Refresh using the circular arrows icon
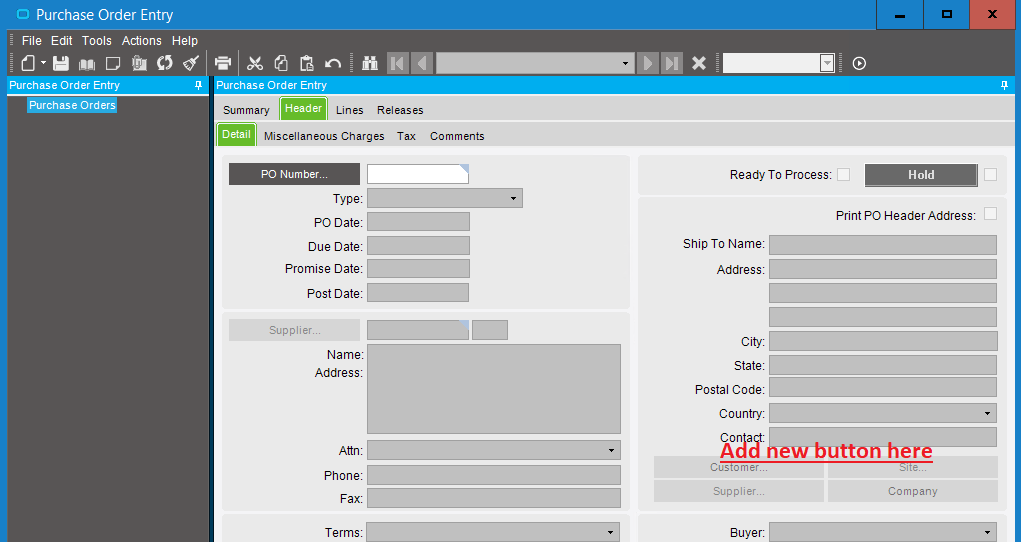Image resolution: width=1021 pixels, height=542 pixels. tap(165, 63)
